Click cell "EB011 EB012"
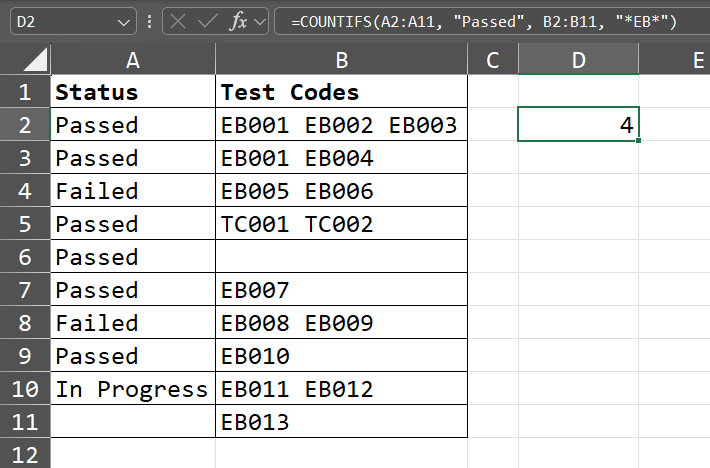 (341, 389)
